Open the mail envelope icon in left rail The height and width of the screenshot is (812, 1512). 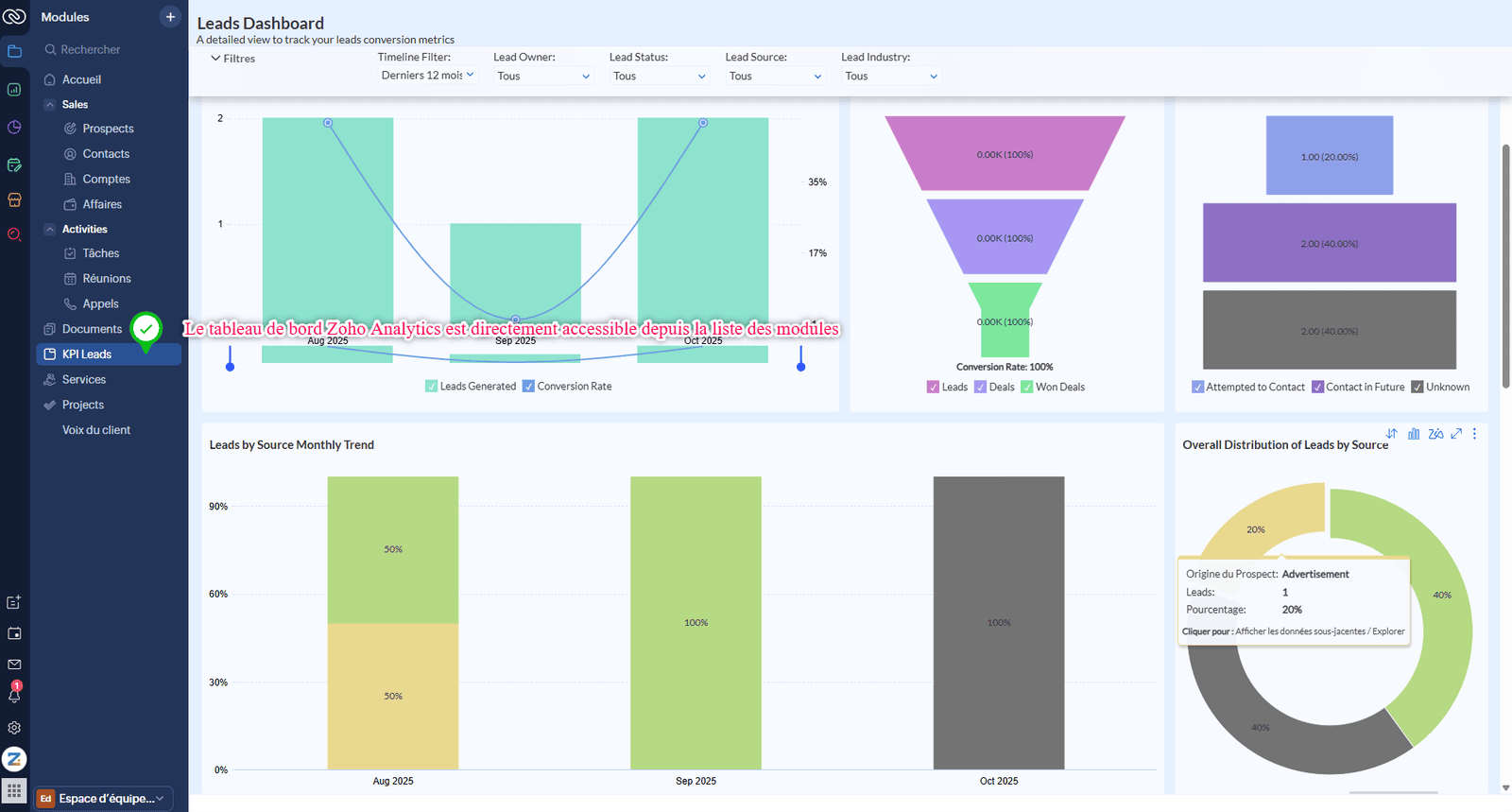14,665
